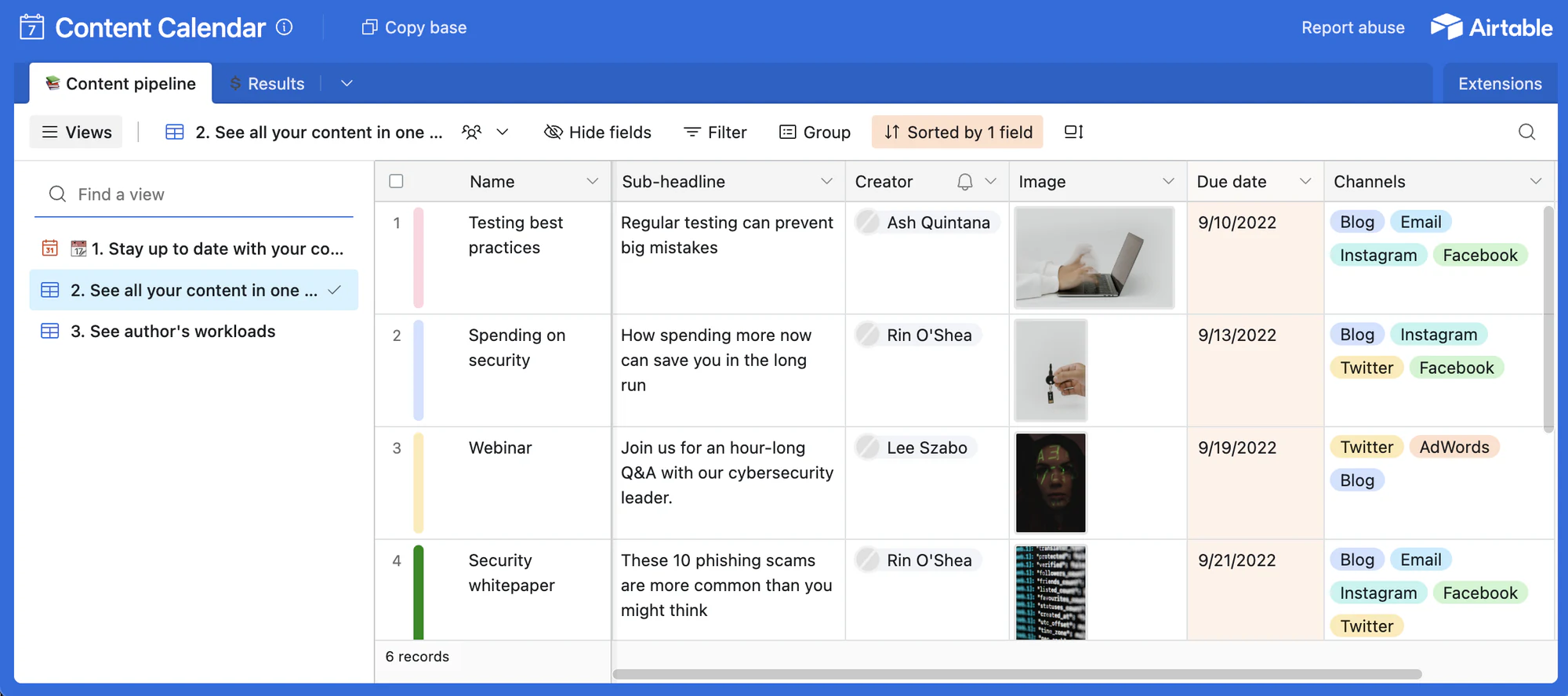Image resolution: width=1568 pixels, height=696 pixels.
Task: Open the view sharing dropdown chevron
Action: click(x=503, y=132)
